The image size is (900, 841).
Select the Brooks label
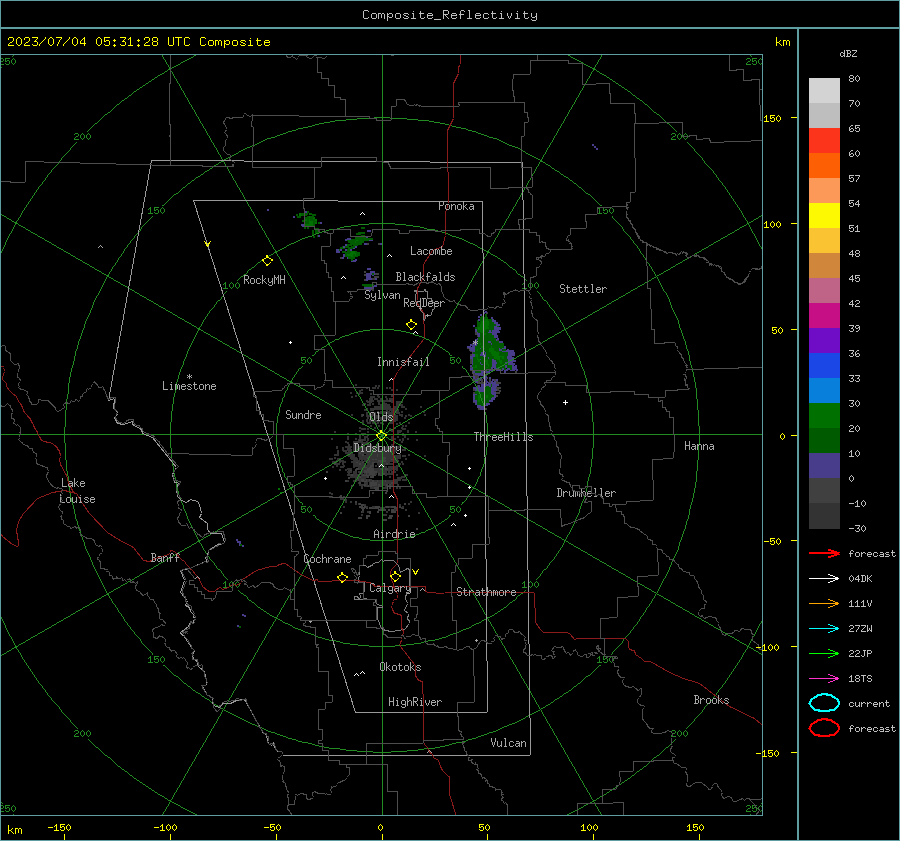711,700
